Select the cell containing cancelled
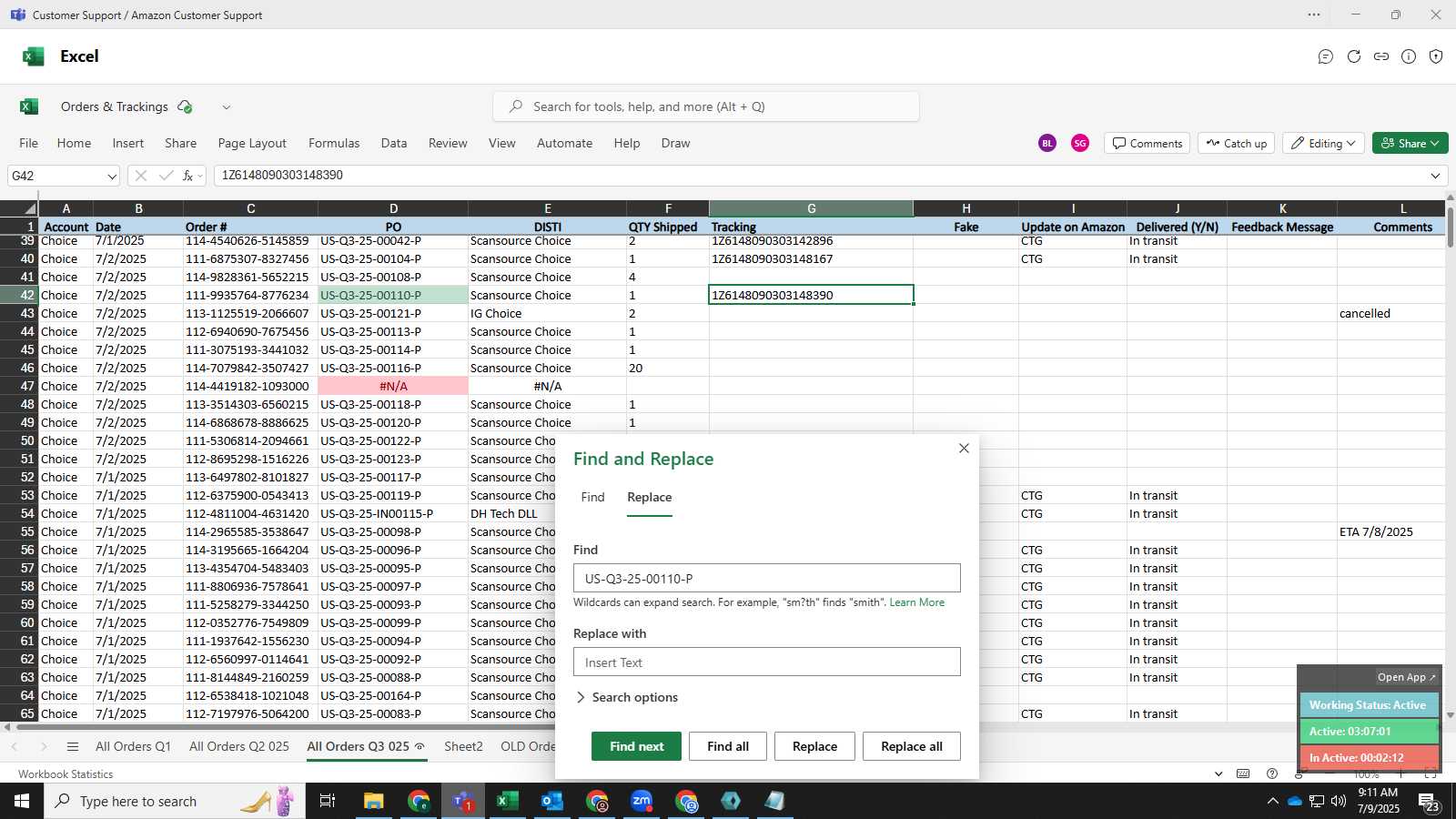Viewport: 1456px width, 819px height. point(1390,313)
